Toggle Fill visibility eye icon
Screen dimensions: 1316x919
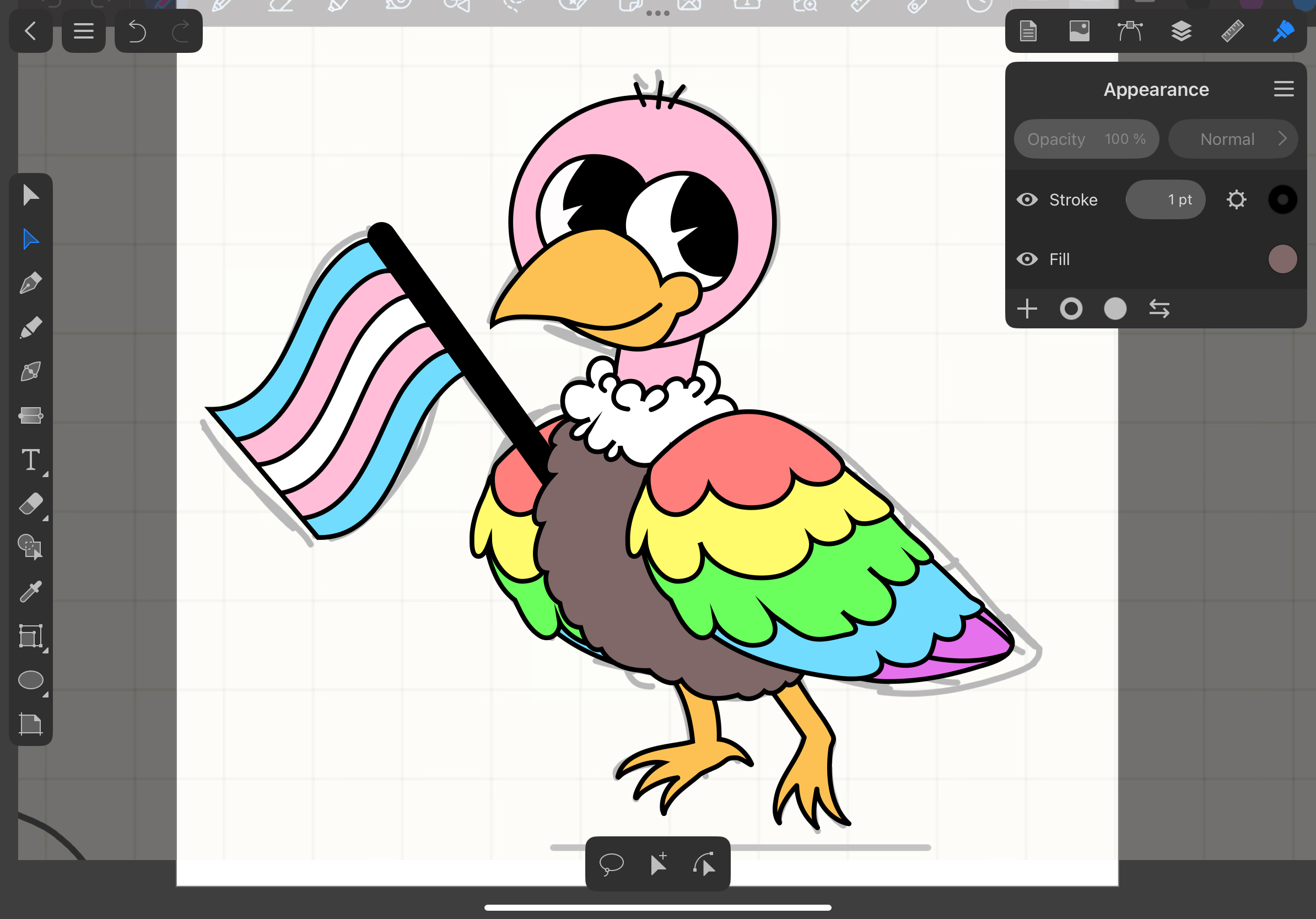coord(1027,259)
